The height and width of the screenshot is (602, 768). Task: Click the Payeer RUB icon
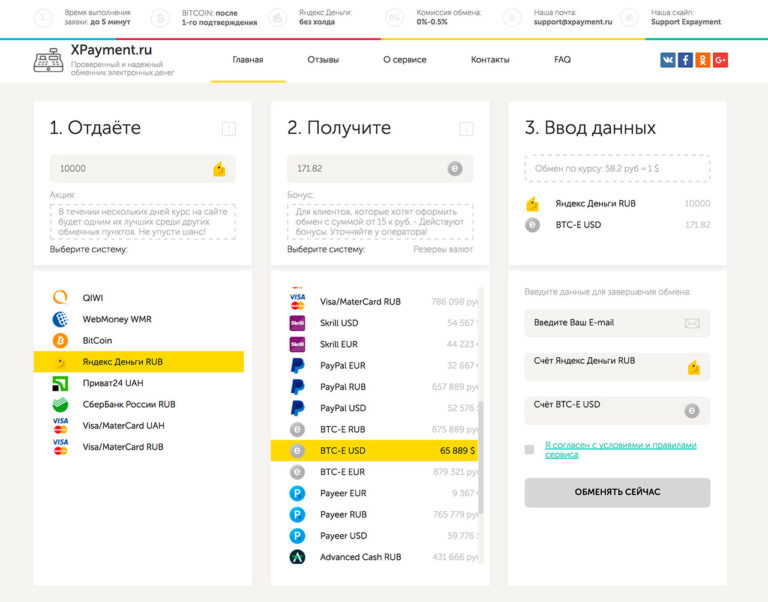pos(297,515)
